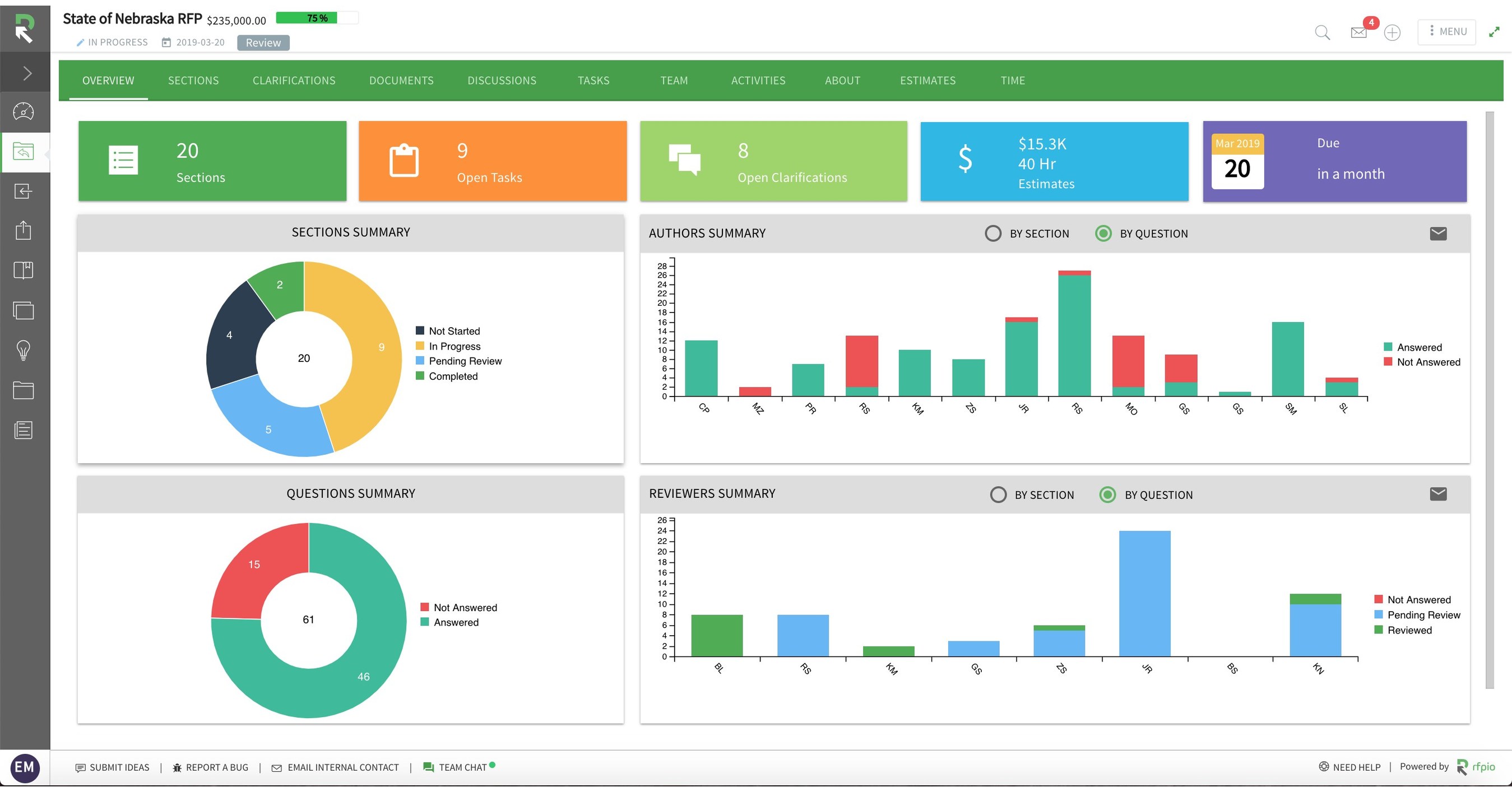The image size is (1512, 792).
Task: Open the lightbulb ideas icon in sidebar
Action: click(x=24, y=350)
